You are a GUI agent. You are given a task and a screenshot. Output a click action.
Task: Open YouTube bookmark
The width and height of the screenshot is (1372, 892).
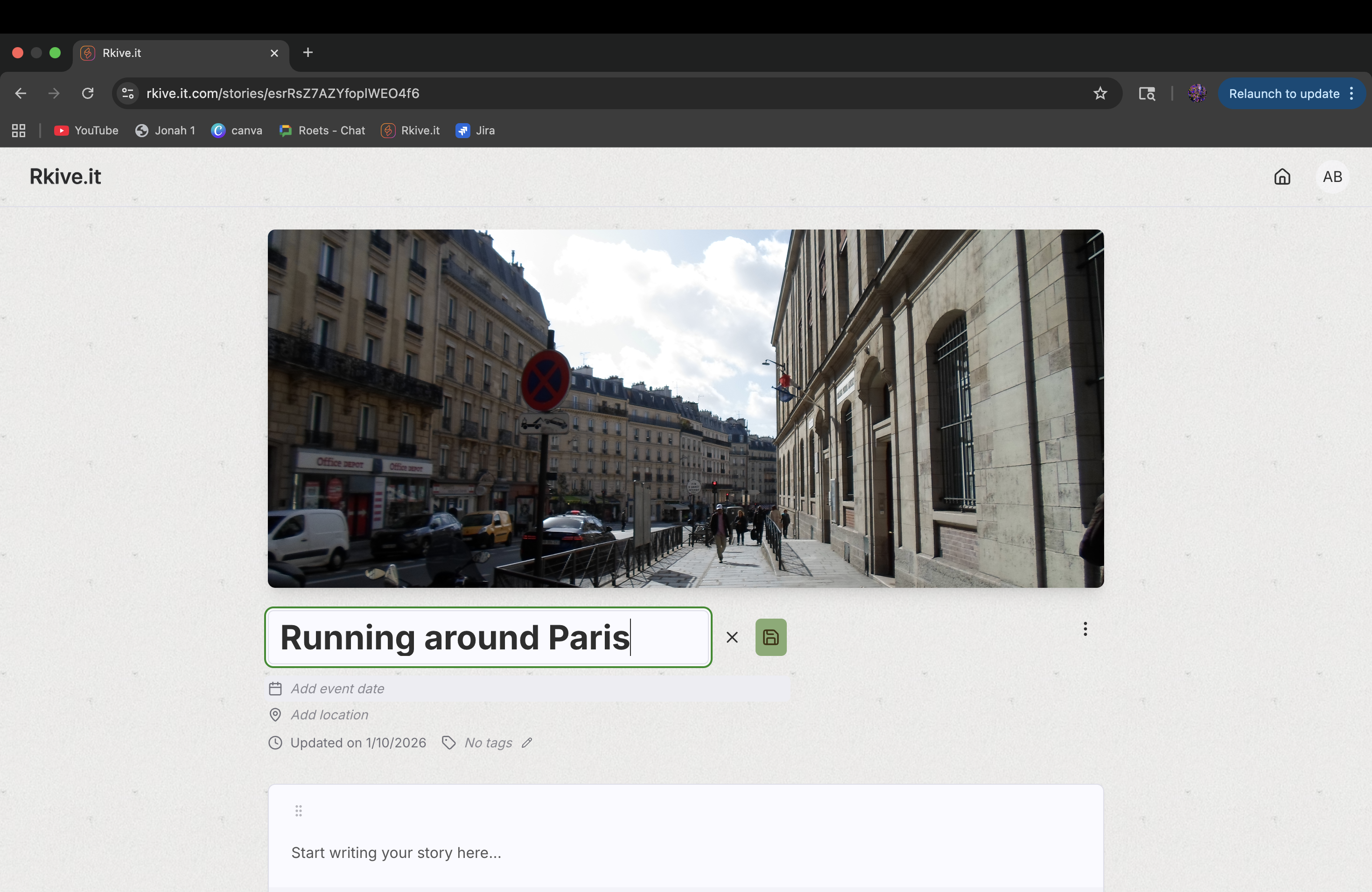86,130
